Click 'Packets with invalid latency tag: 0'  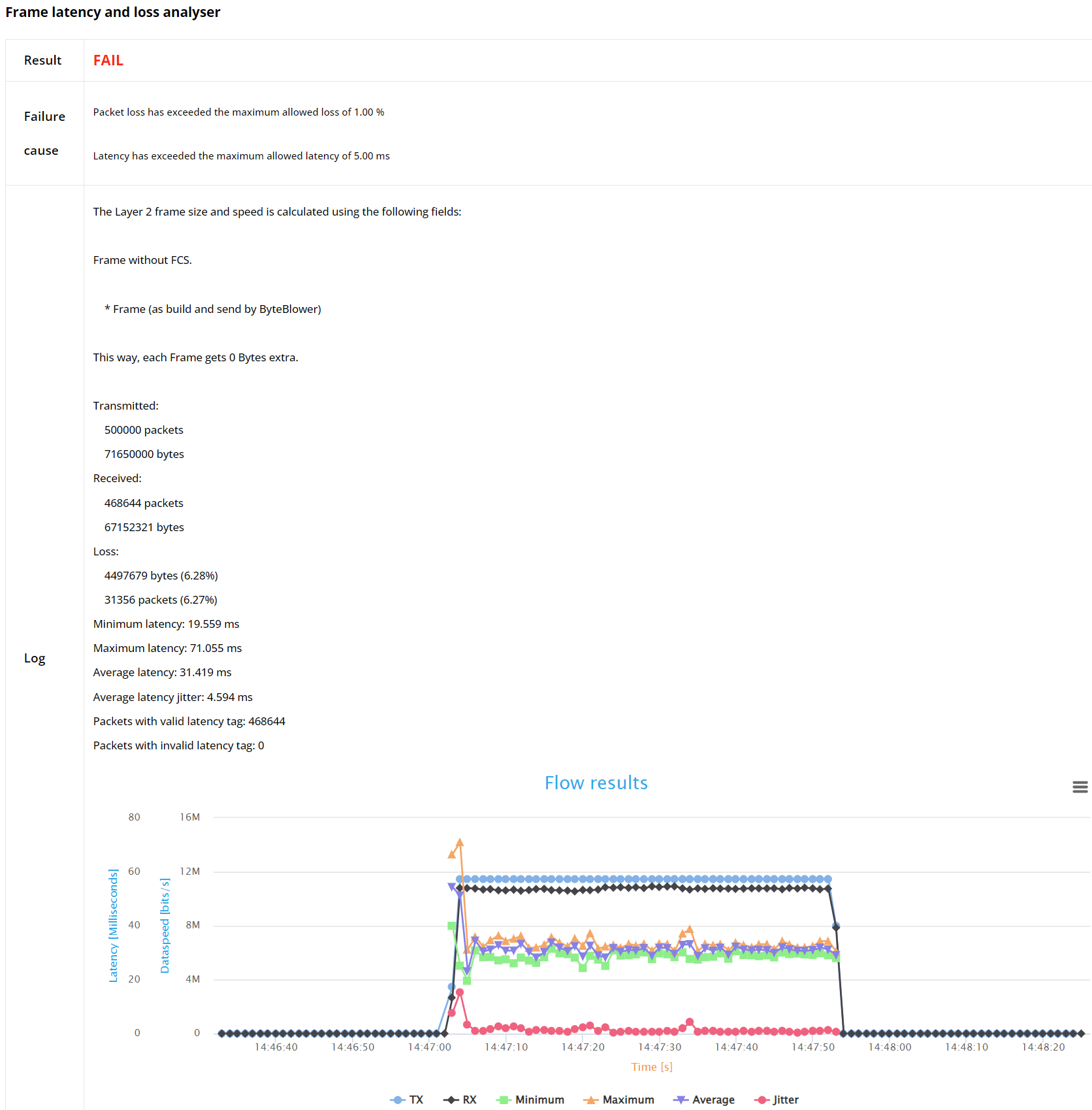coord(178,745)
